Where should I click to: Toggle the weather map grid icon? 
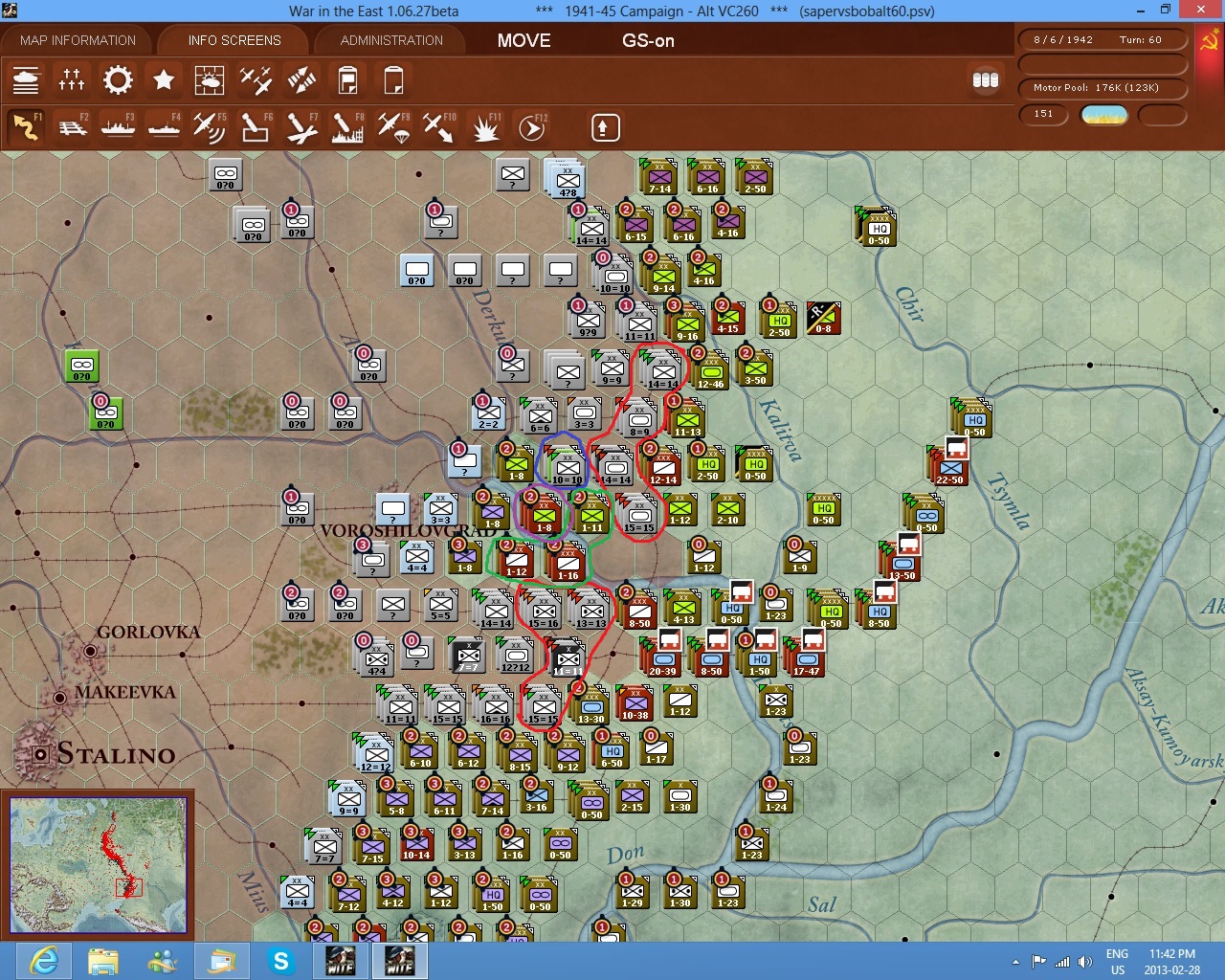click(x=210, y=80)
